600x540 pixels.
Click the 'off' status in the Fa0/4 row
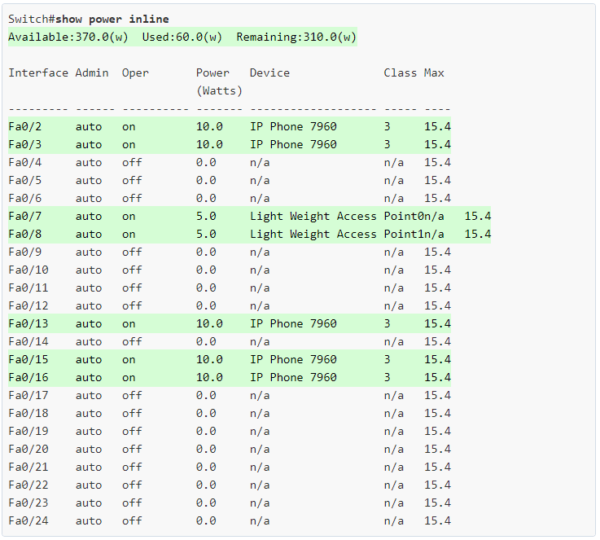[x=132, y=162]
